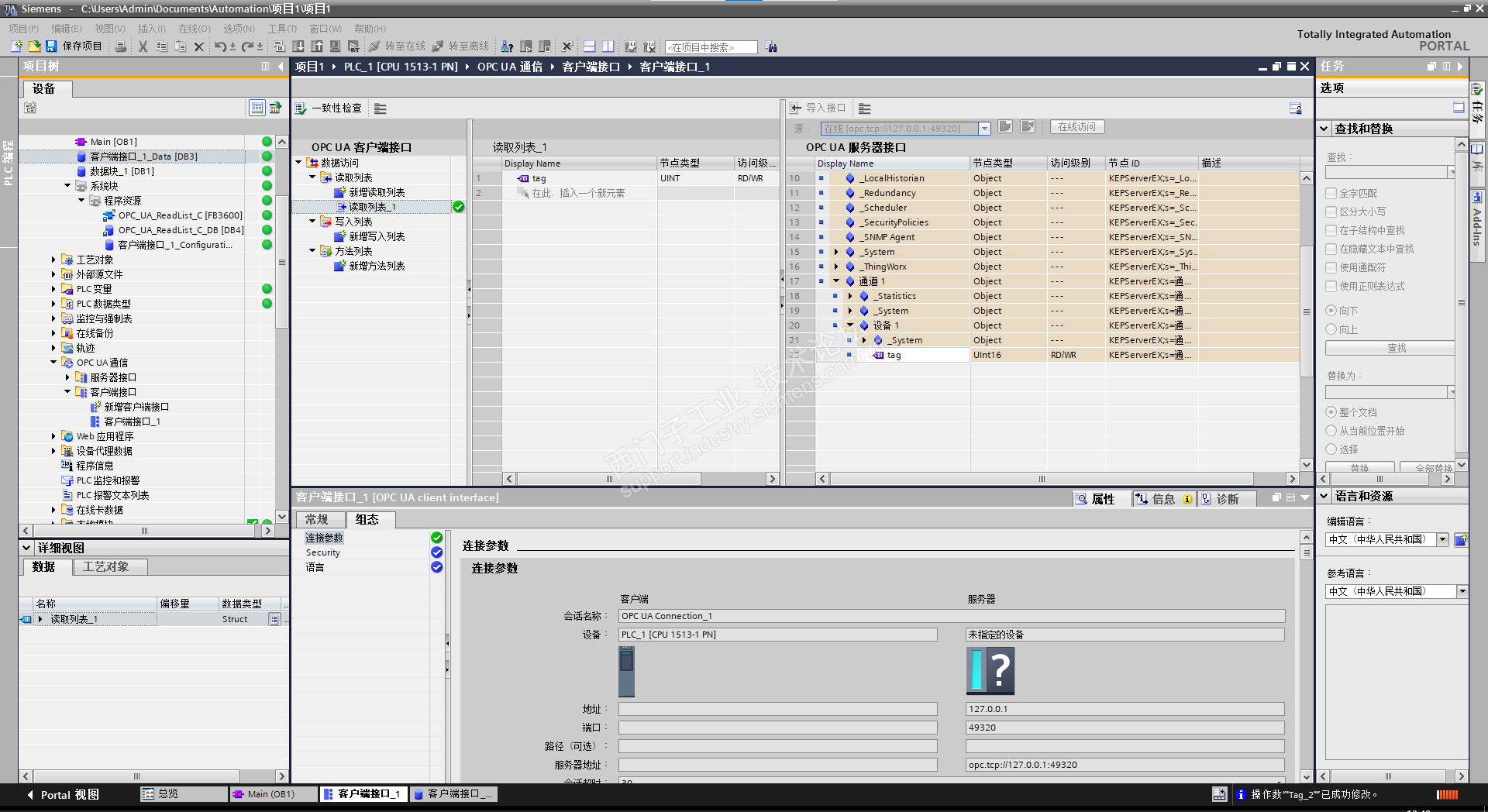Paste using the toolbar paste icon
Image resolution: width=1488 pixels, height=812 pixels.
click(180, 46)
